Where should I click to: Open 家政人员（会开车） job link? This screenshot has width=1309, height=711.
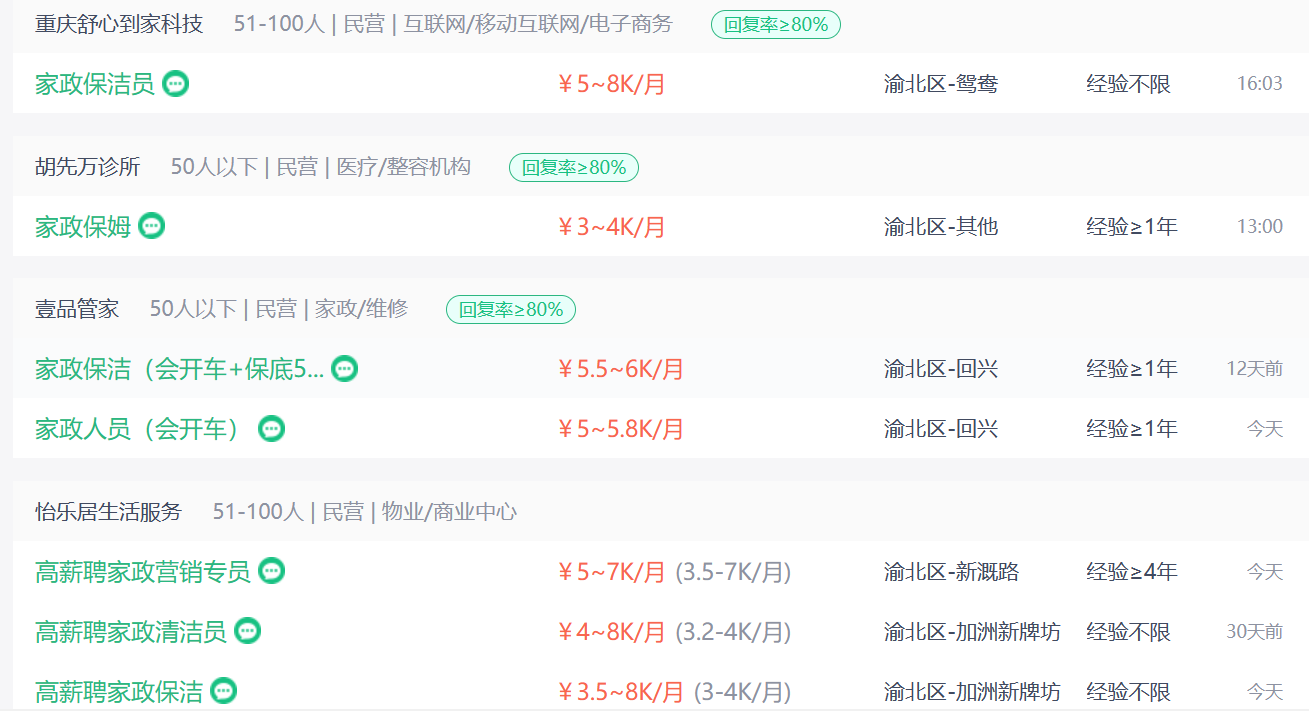(x=139, y=430)
